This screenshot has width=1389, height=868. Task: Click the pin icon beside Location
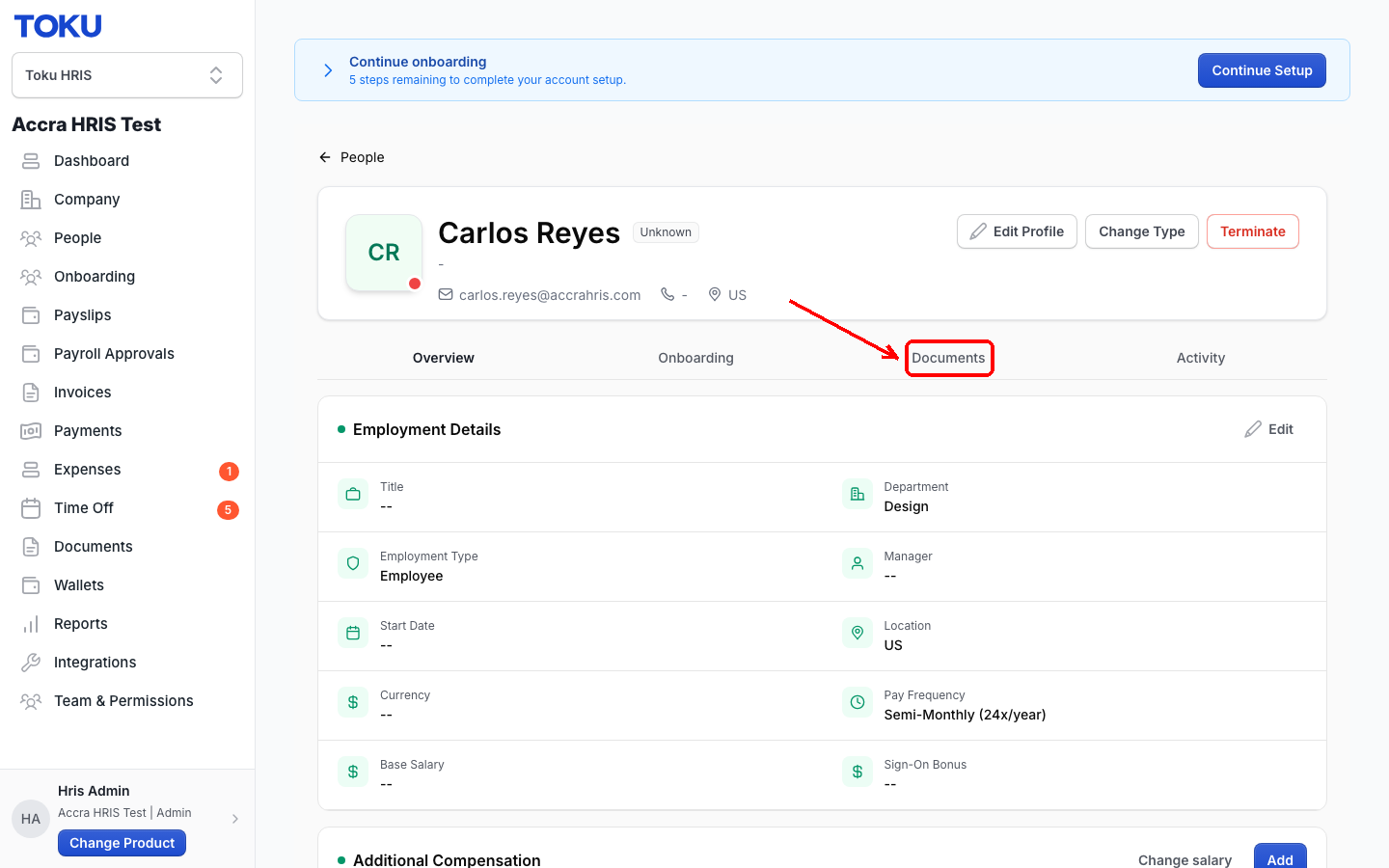tap(858, 634)
